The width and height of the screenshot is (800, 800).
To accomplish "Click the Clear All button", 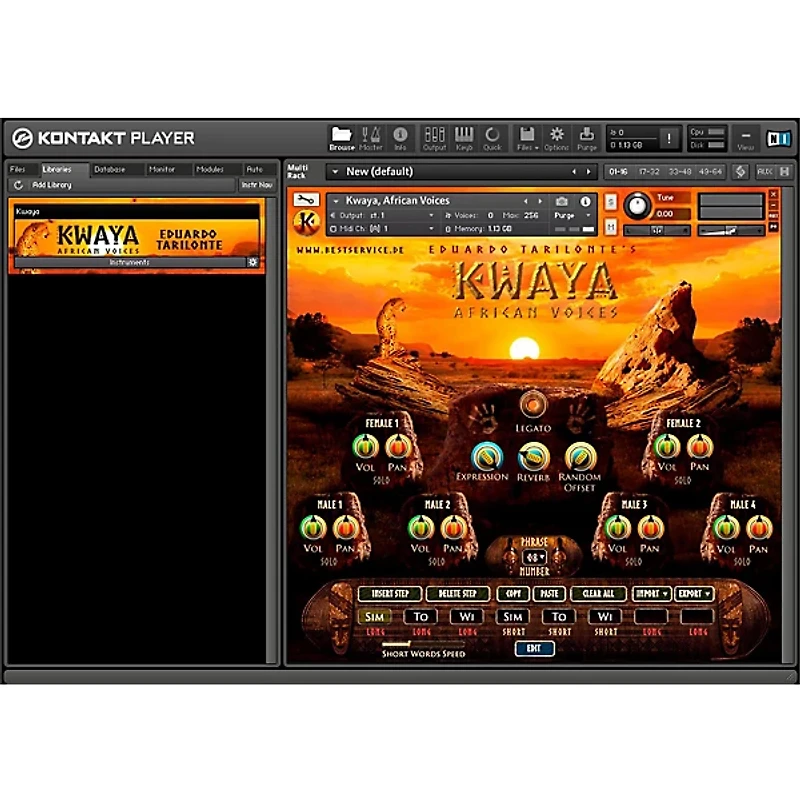I will pyautogui.click(x=598, y=594).
